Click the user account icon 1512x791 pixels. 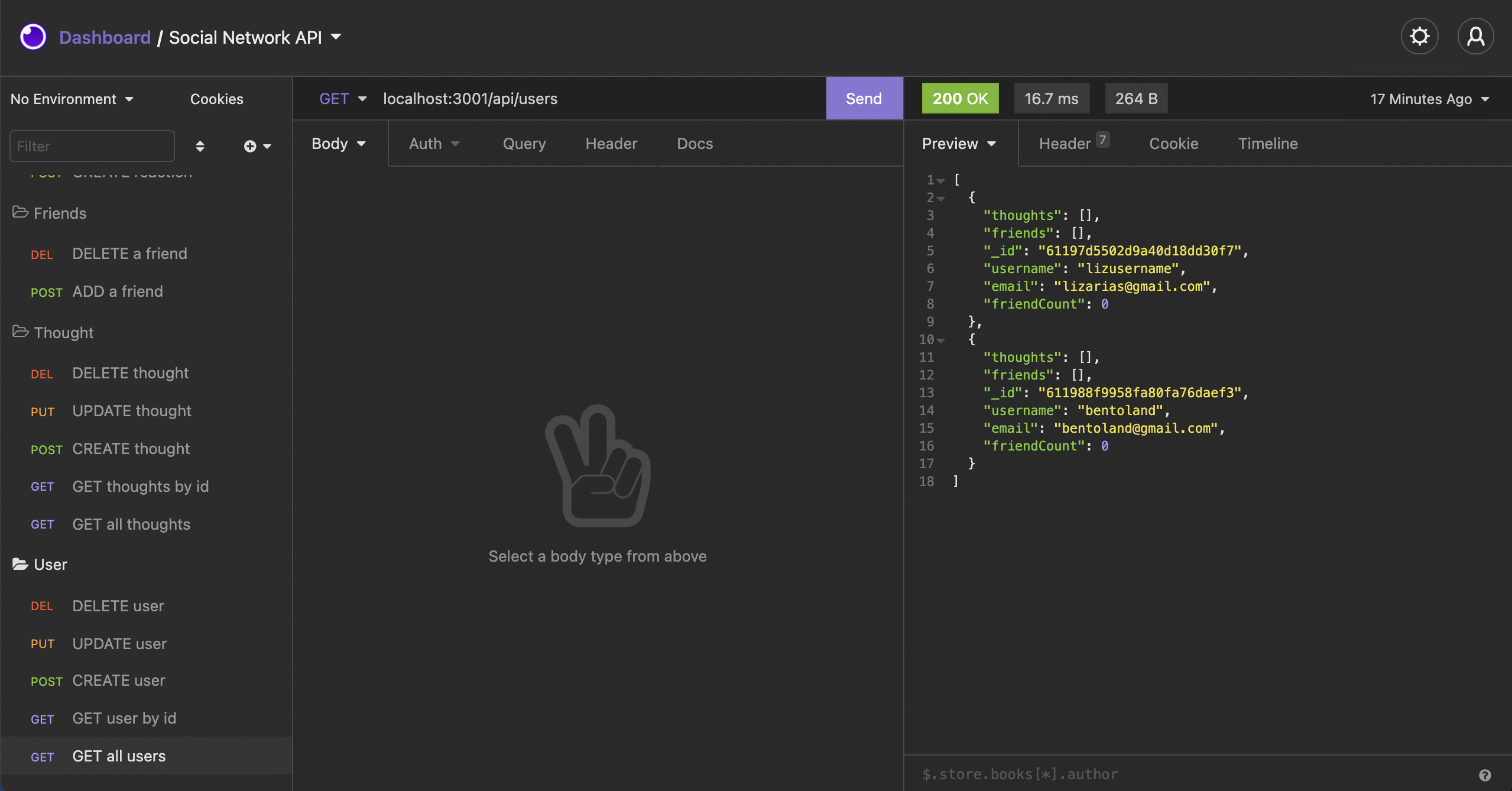(1475, 37)
